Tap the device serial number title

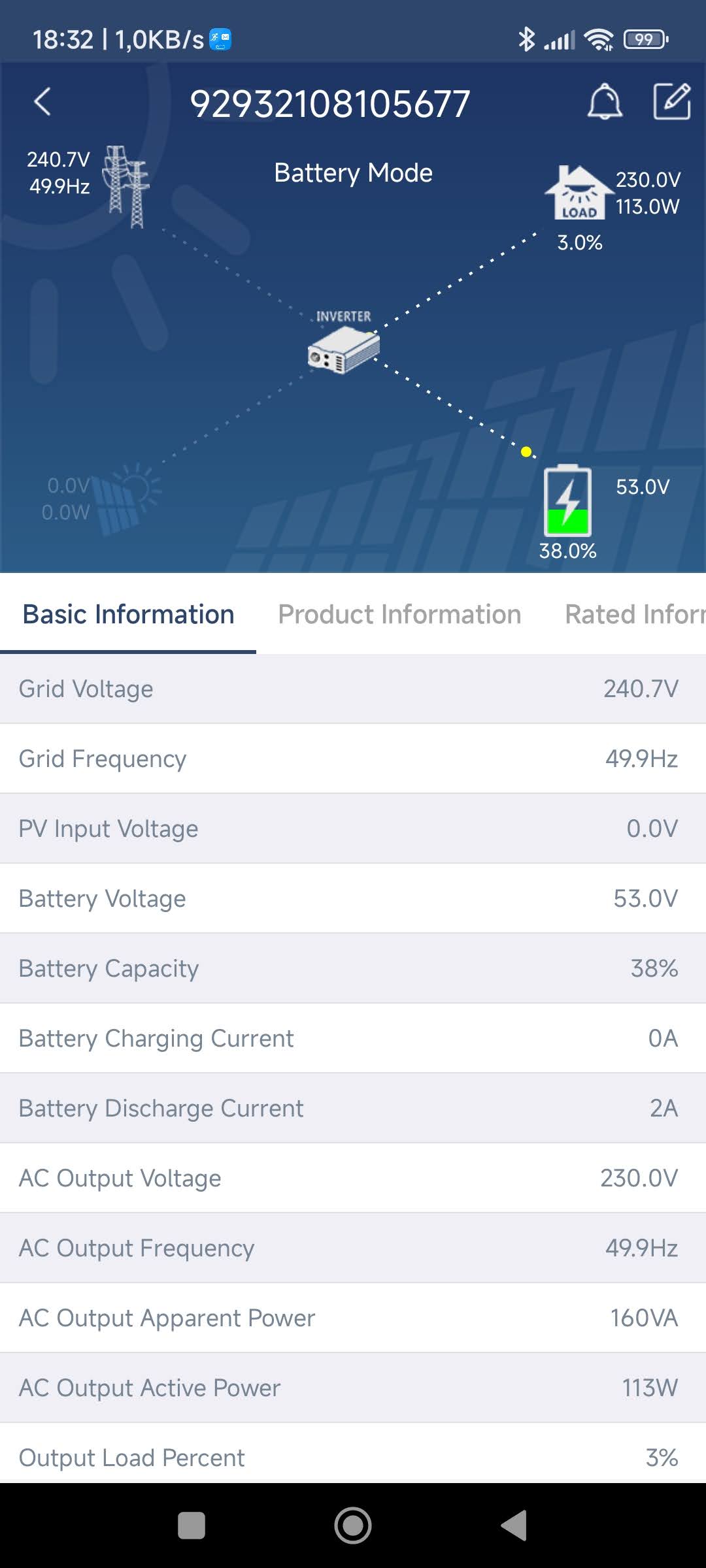point(330,104)
